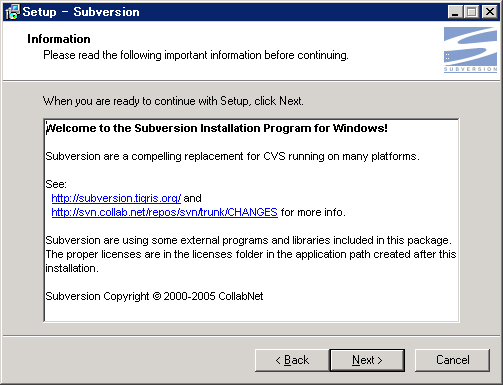Viewport: 503px width, 385px height.
Task: Close the Subversion Setup window
Action: pyautogui.click(x=490, y=12)
